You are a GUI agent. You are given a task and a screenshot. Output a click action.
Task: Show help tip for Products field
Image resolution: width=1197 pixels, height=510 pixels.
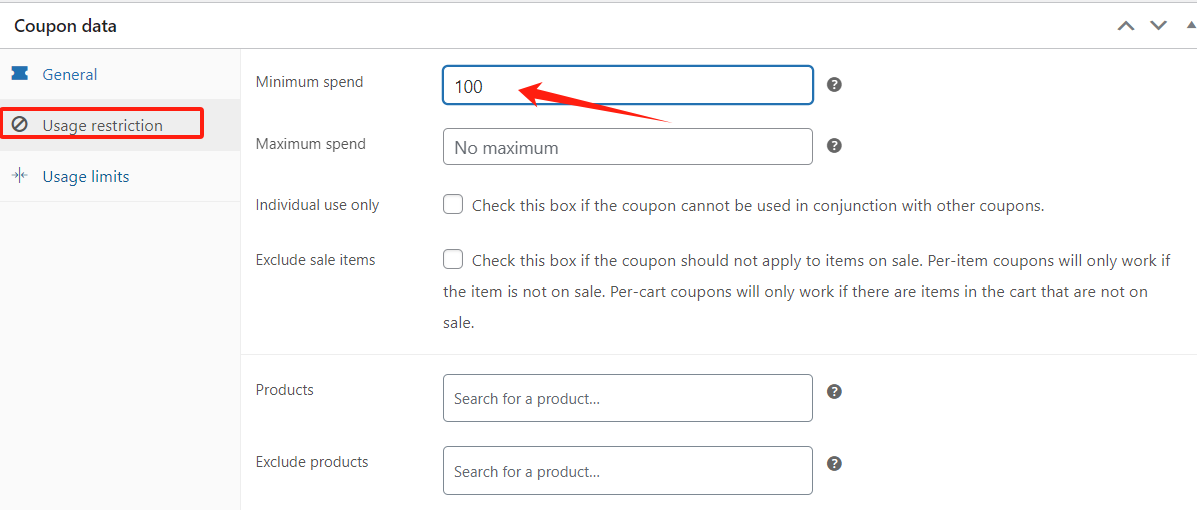click(x=834, y=391)
